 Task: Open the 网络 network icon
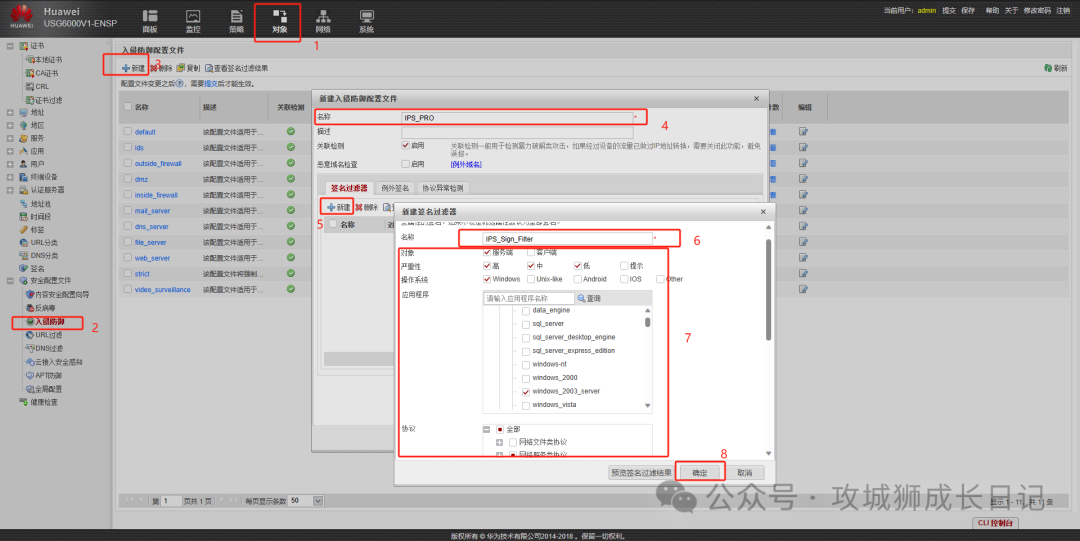323,21
